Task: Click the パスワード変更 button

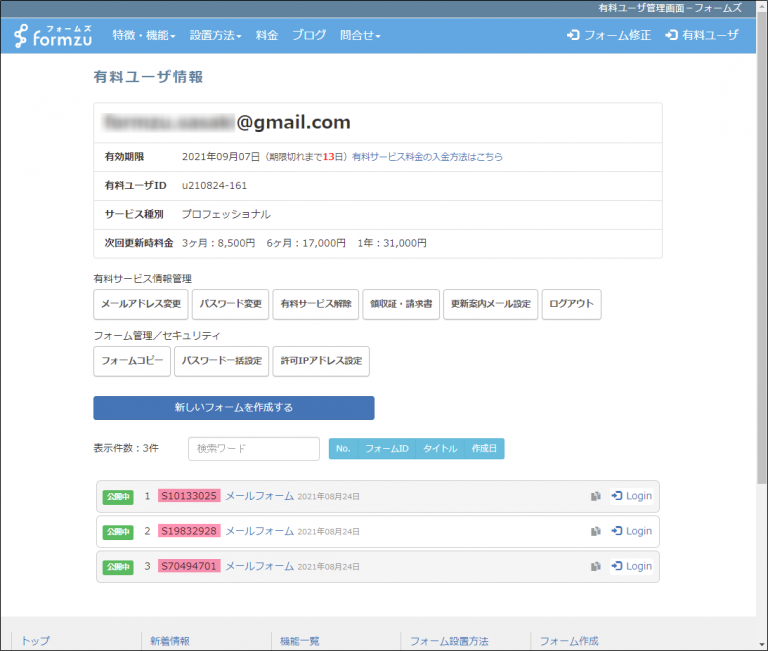Action: pyautogui.click(x=230, y=304)
